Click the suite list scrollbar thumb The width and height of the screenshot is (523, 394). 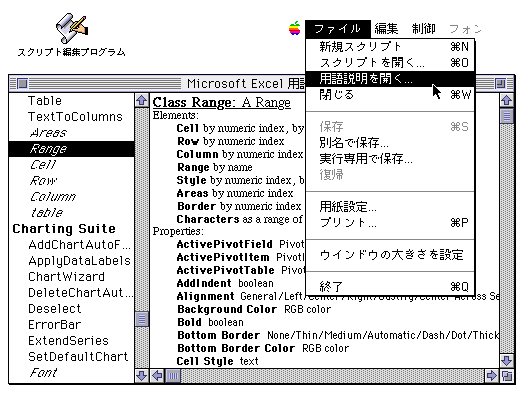coord(142,319)
